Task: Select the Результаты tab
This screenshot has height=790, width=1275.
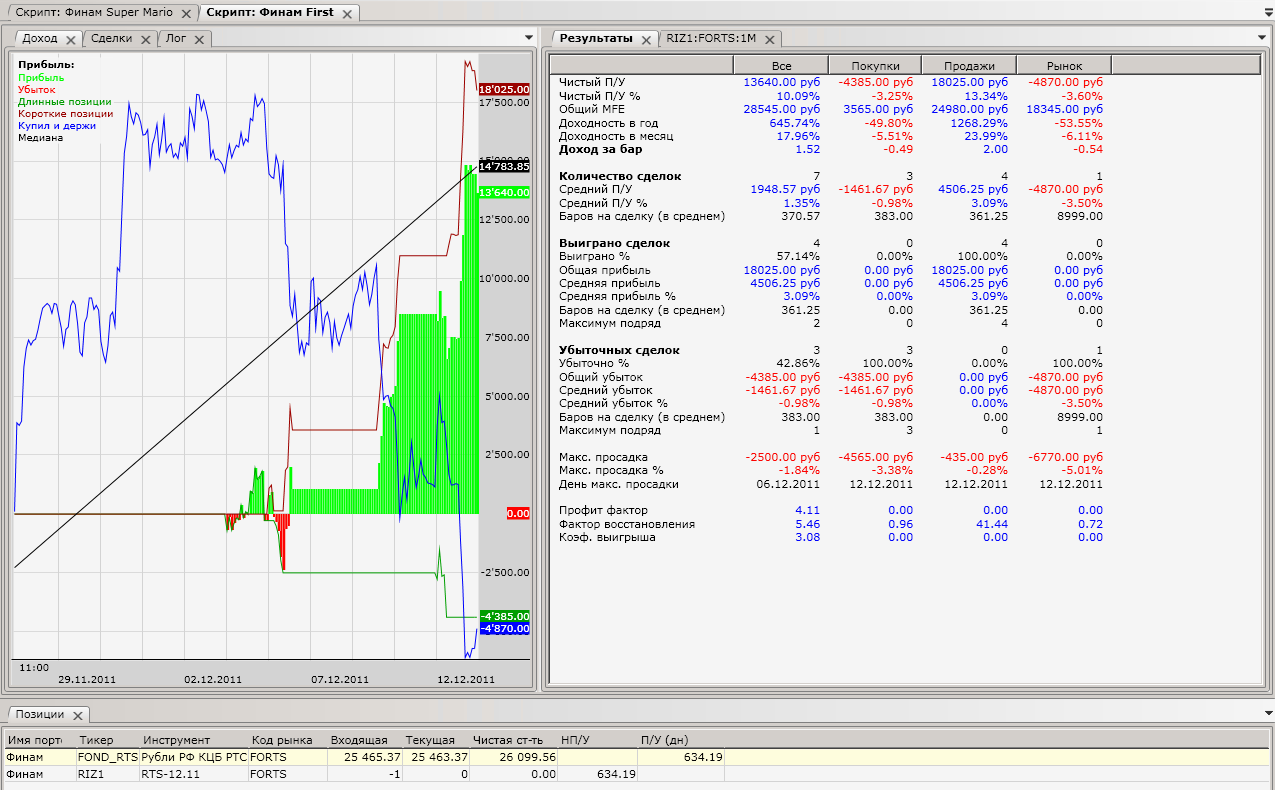Action: click(596, 38)
